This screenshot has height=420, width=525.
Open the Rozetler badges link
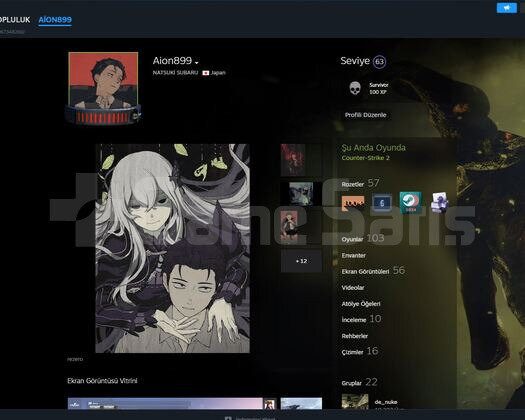(353, 184)
